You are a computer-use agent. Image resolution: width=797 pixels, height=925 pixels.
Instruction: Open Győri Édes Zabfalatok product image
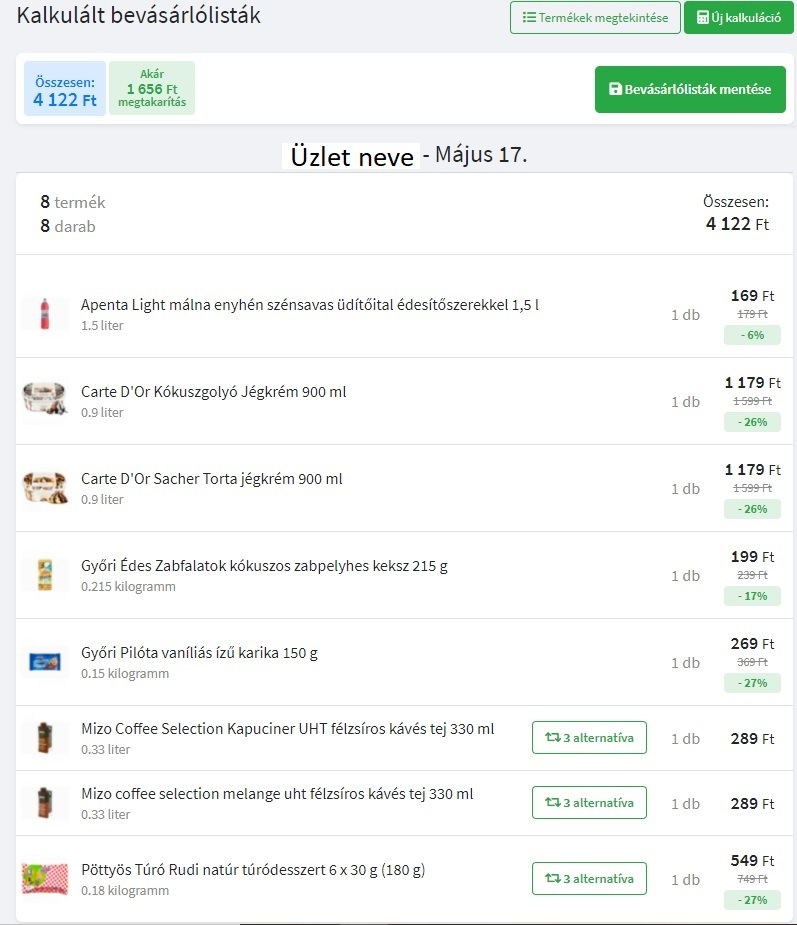pyautogui.click(x=45, y=575)
